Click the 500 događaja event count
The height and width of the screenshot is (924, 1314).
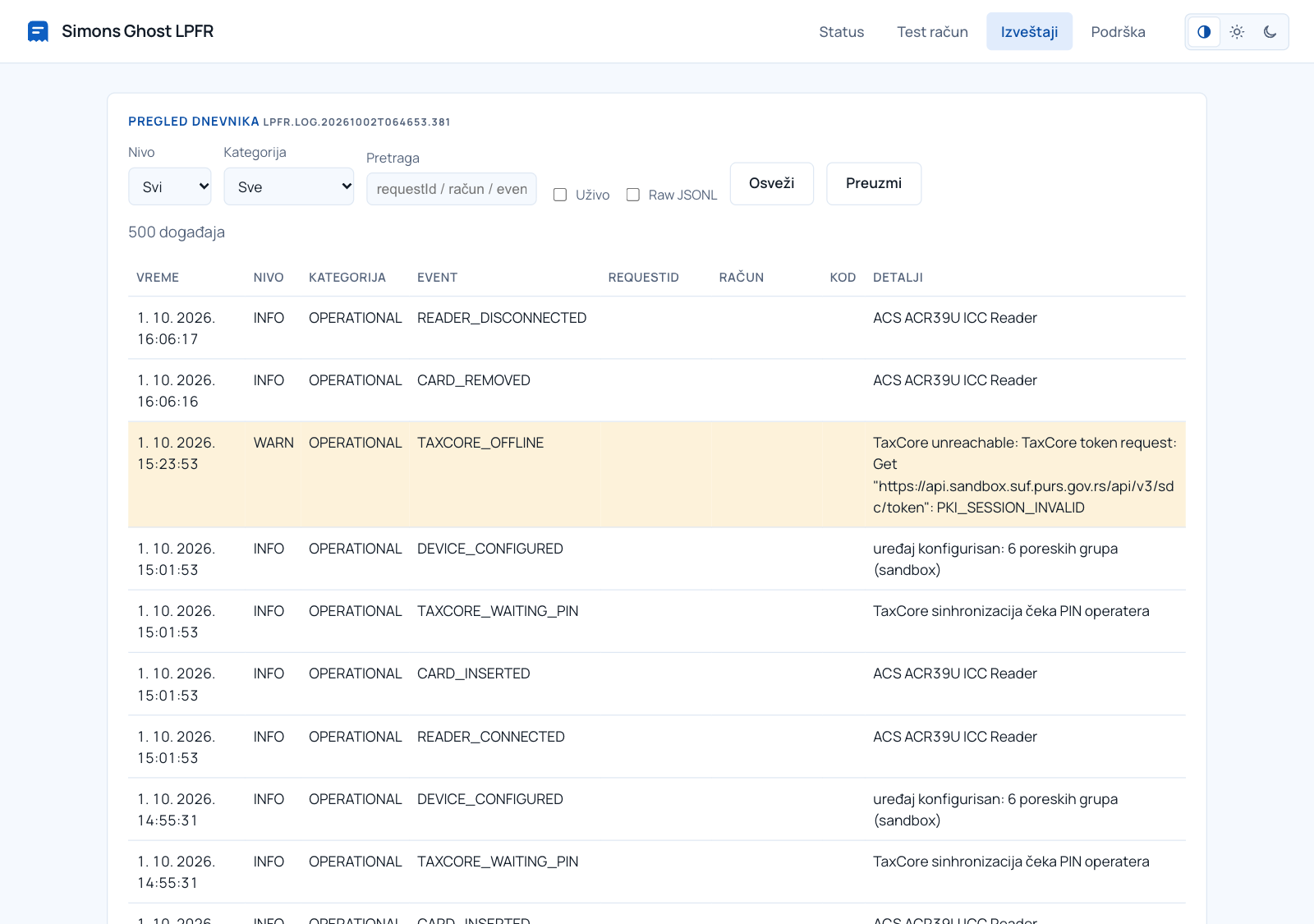(x=177, y=232)
